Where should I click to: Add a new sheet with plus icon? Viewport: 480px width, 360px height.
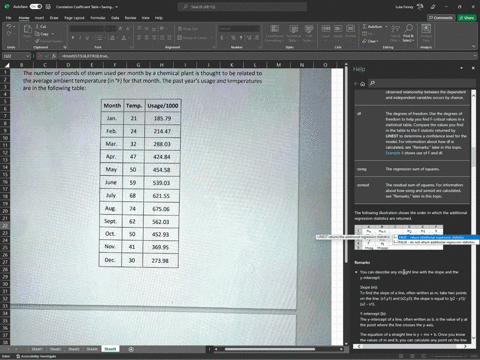pos(131,349)
